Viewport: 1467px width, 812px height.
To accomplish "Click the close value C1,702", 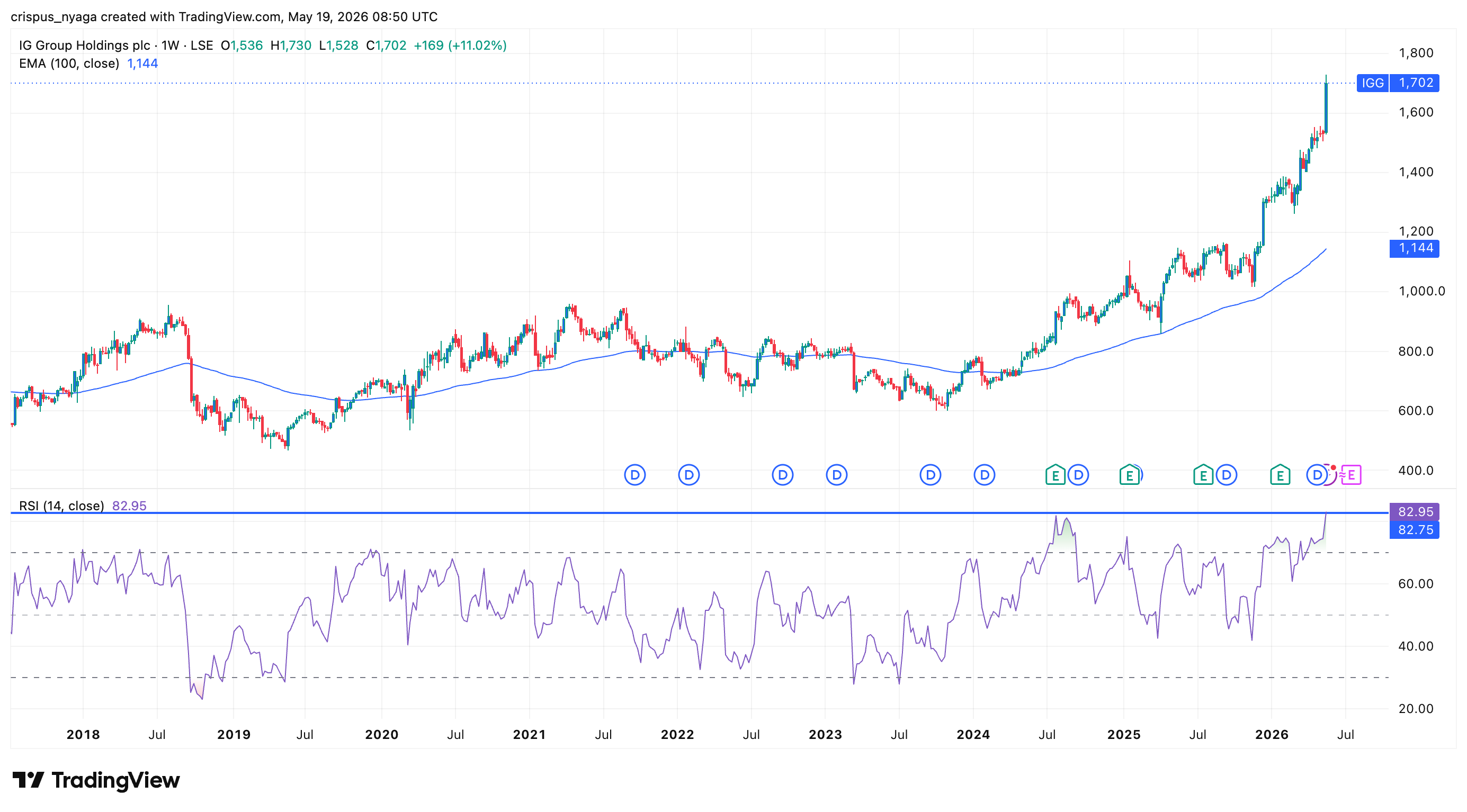I will (x=386, y=46).
